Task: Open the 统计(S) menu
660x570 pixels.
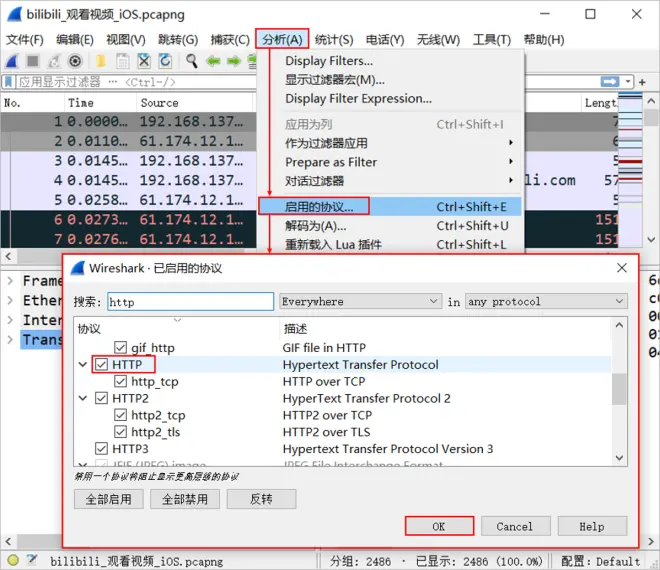Action: pos(334,40)
